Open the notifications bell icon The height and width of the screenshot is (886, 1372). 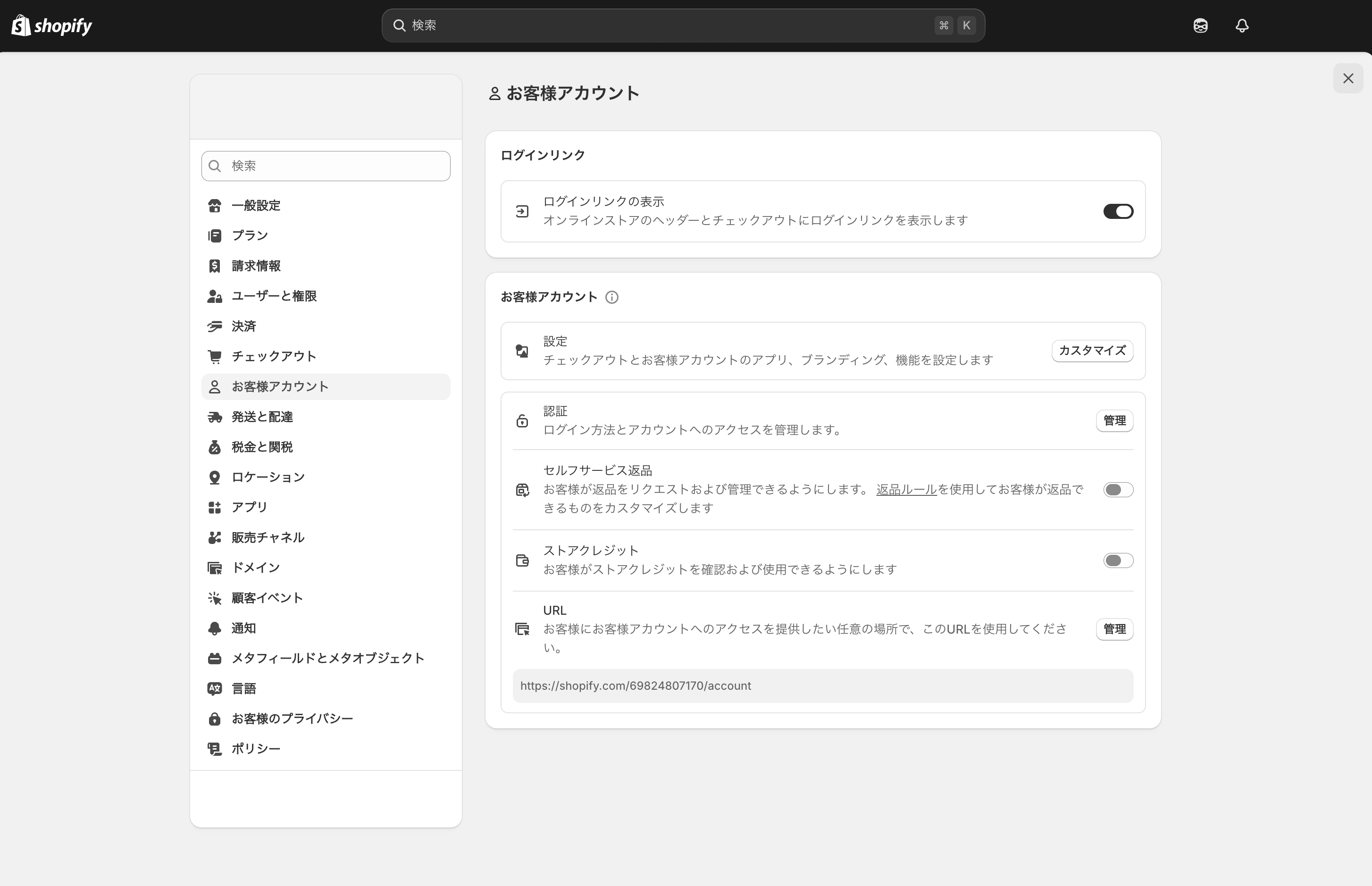1241,25
